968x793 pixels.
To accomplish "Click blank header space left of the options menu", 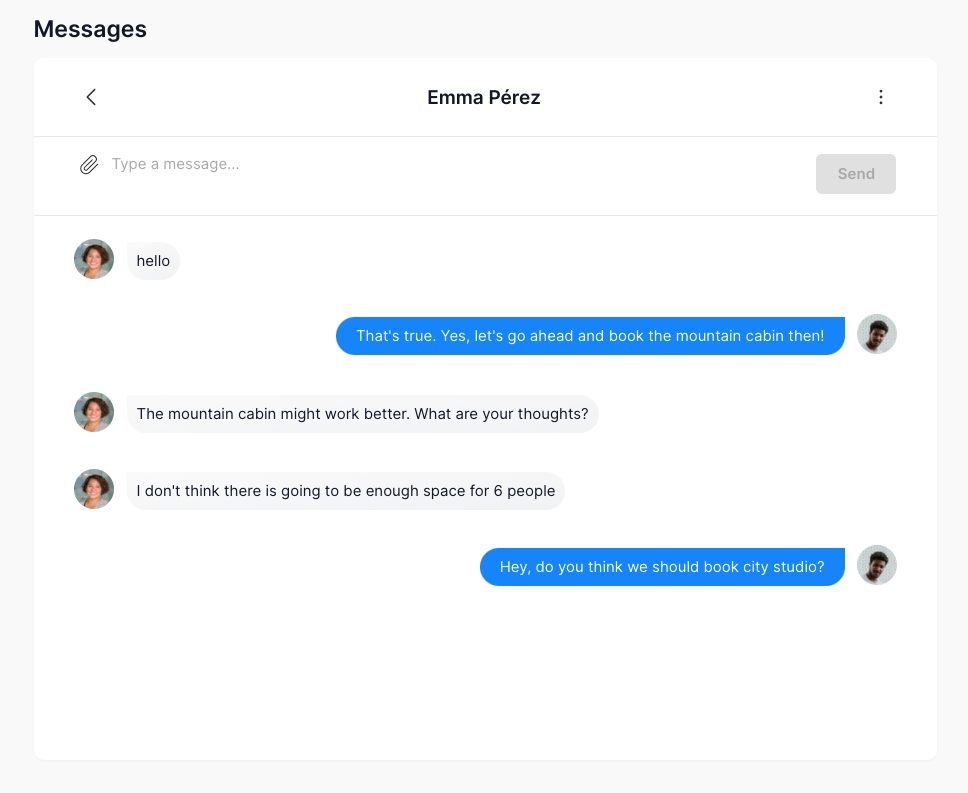I will click(x=720, y=97).
